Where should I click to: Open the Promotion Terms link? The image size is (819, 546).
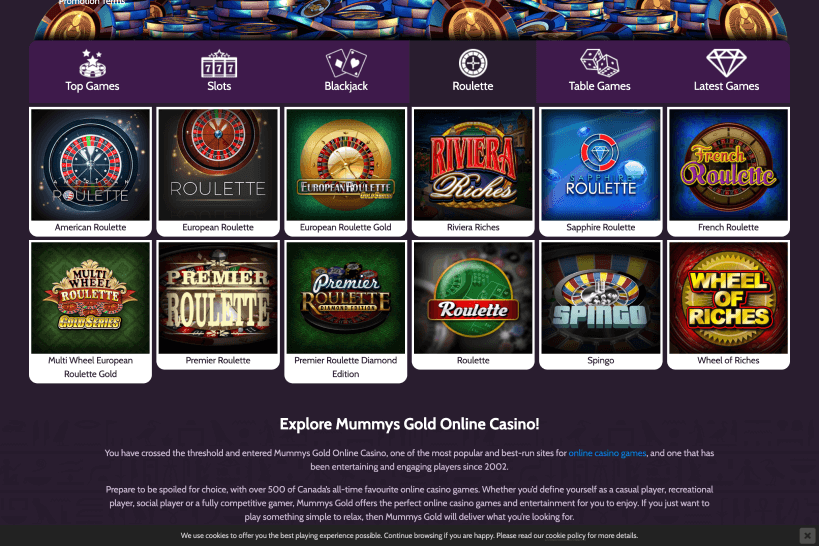click(x=92, y=2)
